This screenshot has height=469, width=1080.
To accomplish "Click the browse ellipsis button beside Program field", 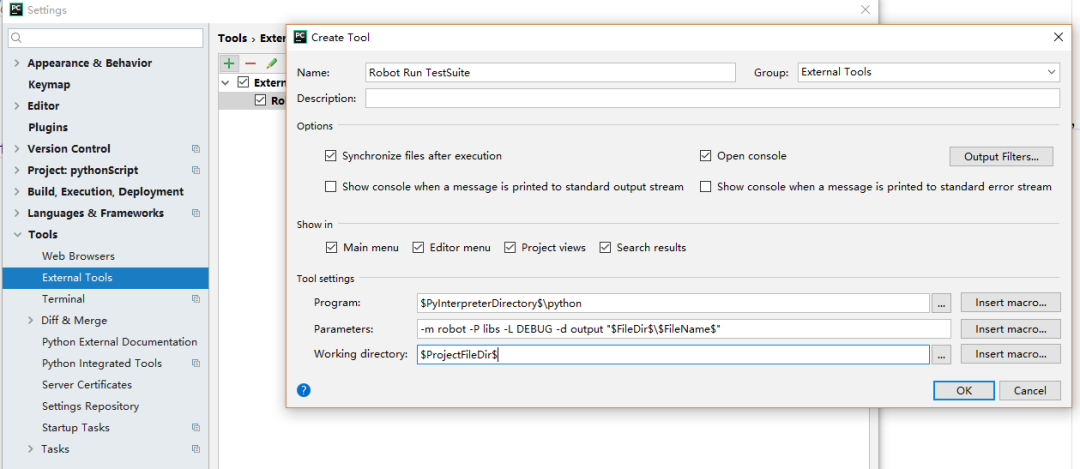I will 942,303.
